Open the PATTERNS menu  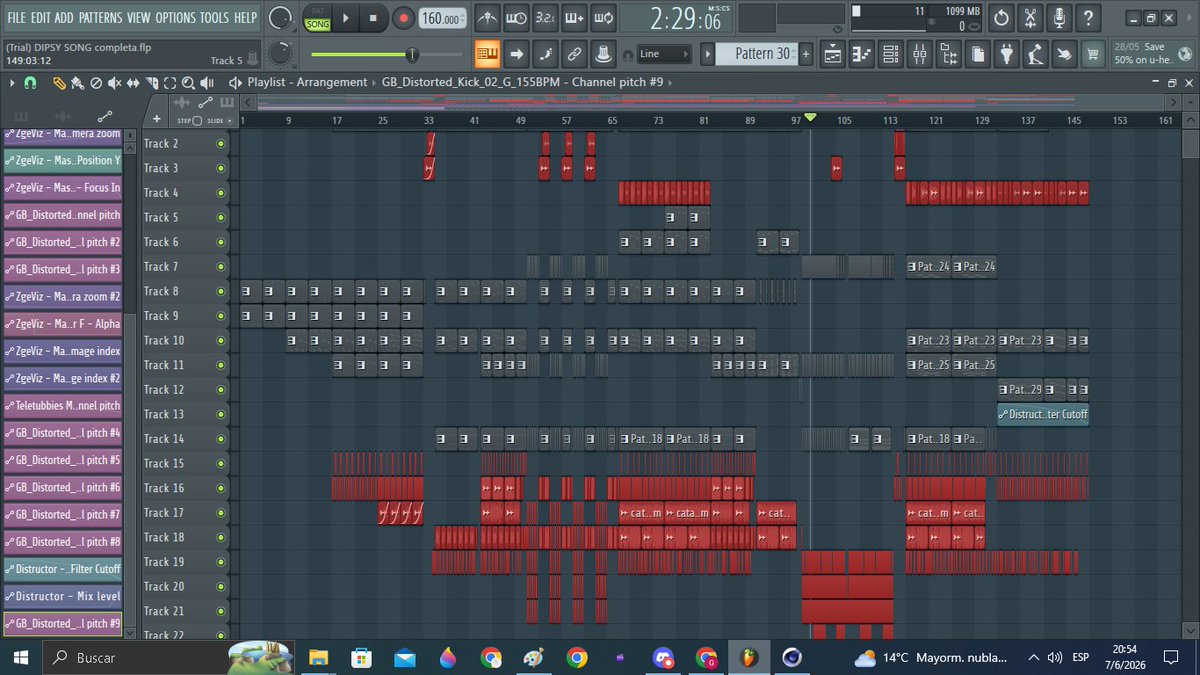click(100, 18)
